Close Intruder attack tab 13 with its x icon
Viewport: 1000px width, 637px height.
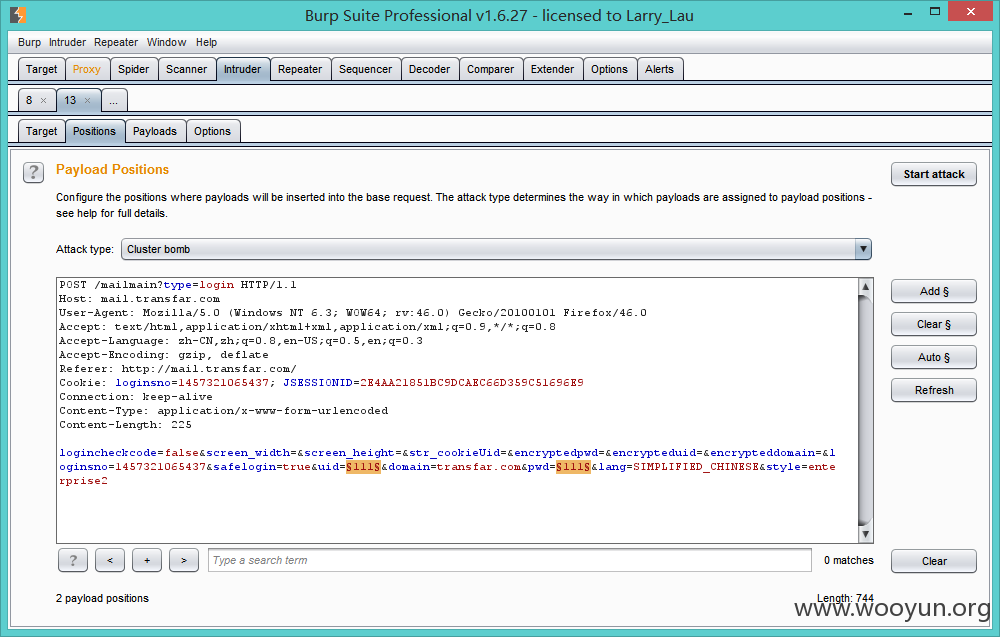click(87, 101)
